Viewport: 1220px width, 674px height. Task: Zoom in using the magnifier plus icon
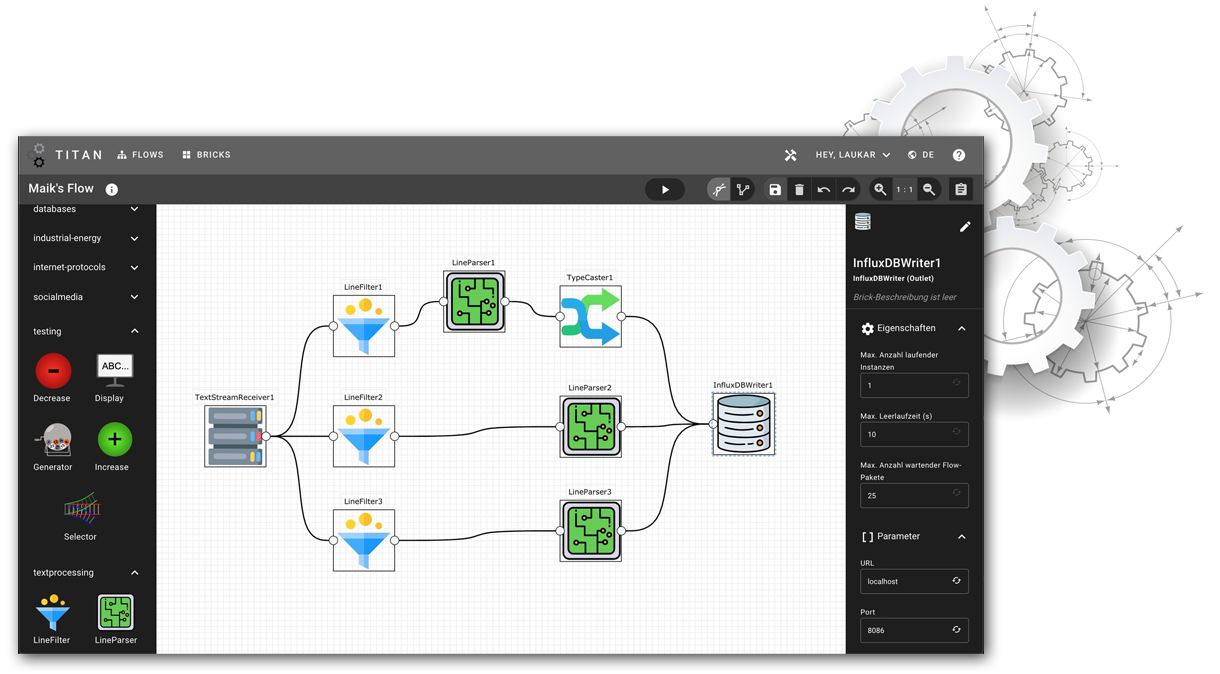point(879,189)
